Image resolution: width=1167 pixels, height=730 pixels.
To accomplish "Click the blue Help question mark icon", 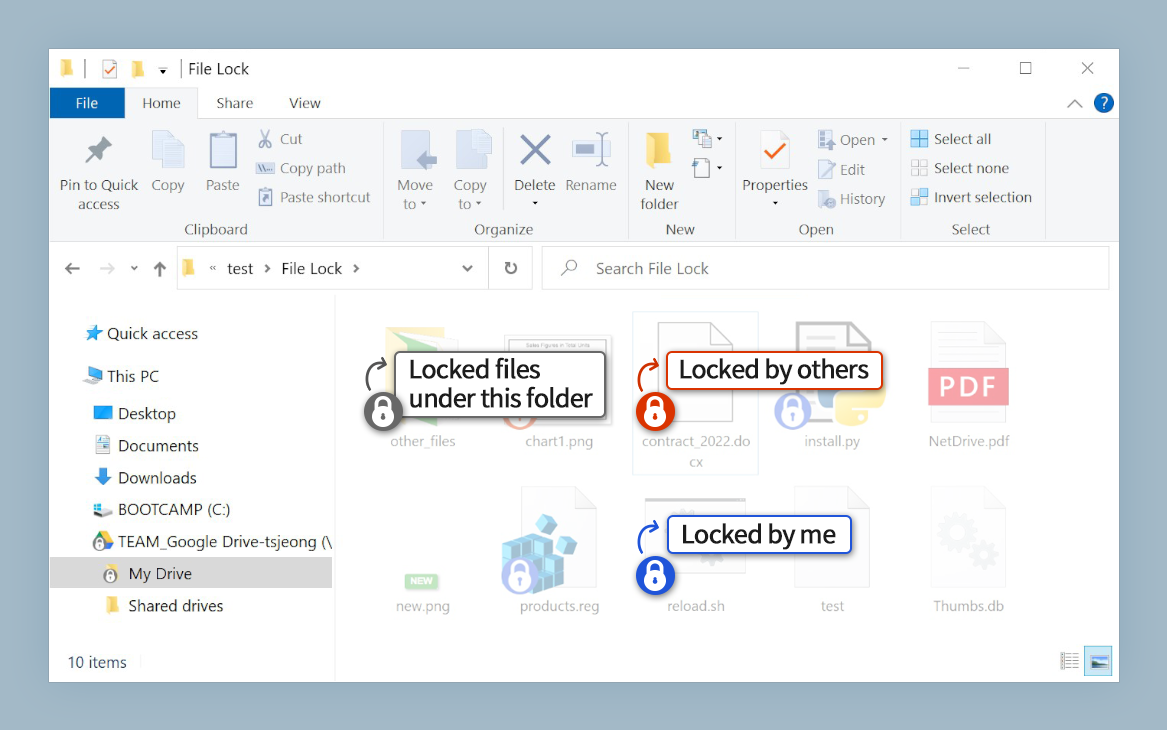I will (1103, 103).
